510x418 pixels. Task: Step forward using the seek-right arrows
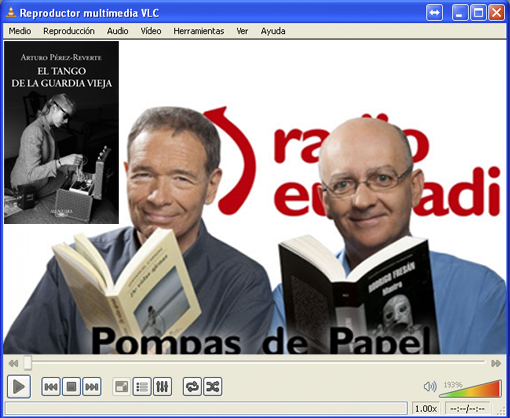pyautogui.click(x=496, y=363)
